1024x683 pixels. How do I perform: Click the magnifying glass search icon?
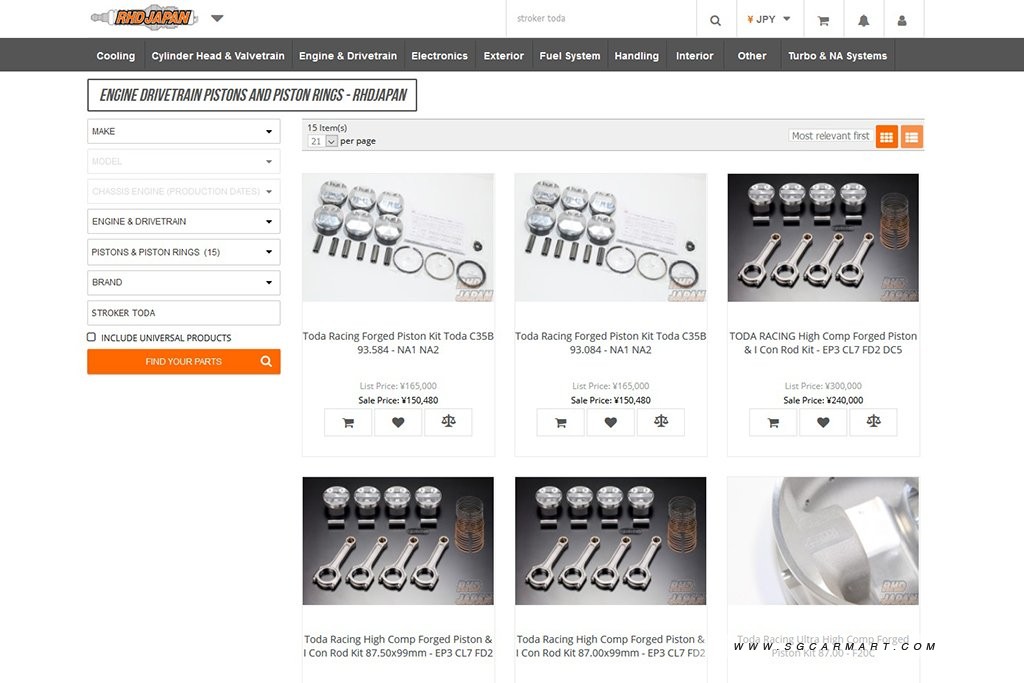pyautogui.click(x=716, y=20)
